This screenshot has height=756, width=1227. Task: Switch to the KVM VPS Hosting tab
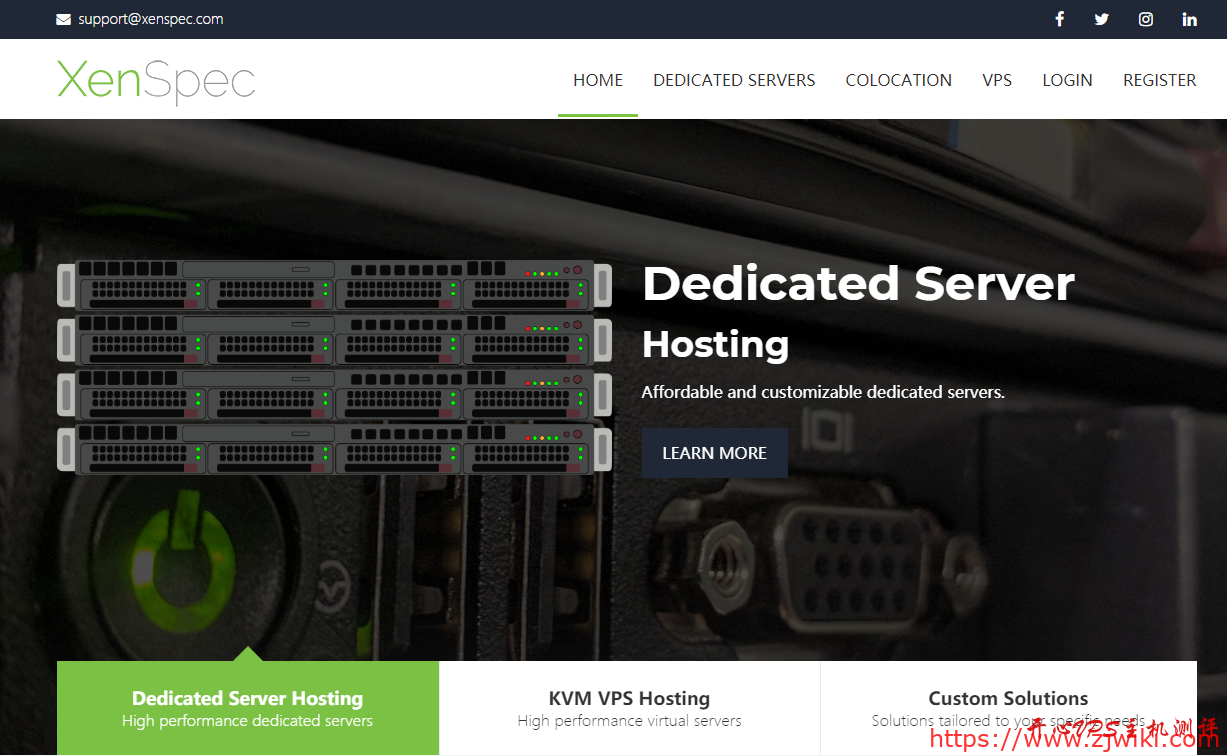pos(629,708)
